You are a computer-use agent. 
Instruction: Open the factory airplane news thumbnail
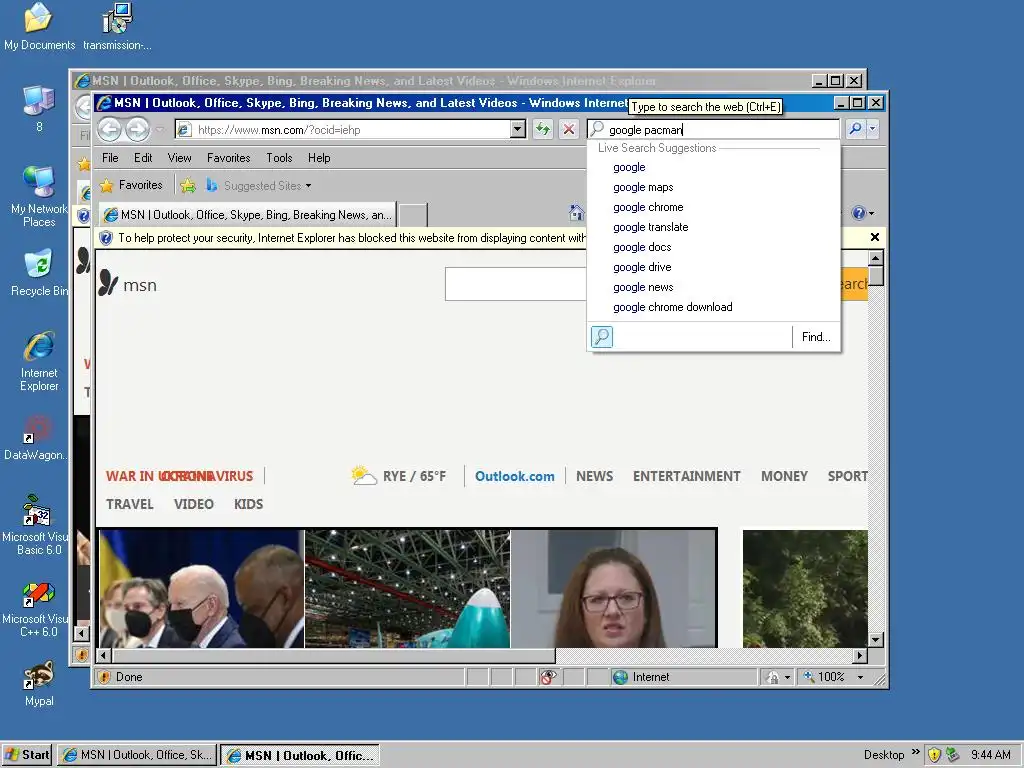(408, 588)
